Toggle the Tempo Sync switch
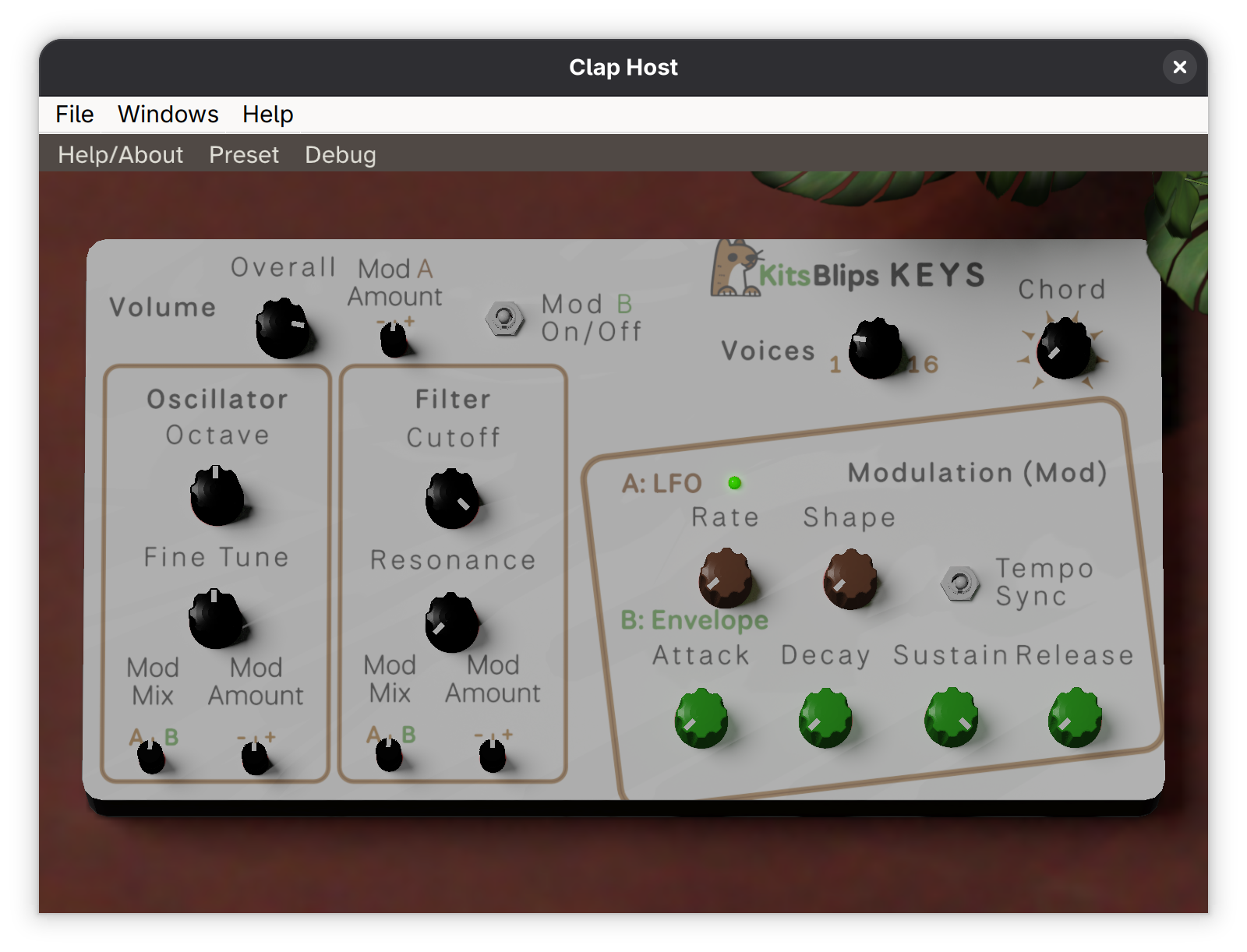Viewport: 1247px width, 952px height. coord(960,584)
